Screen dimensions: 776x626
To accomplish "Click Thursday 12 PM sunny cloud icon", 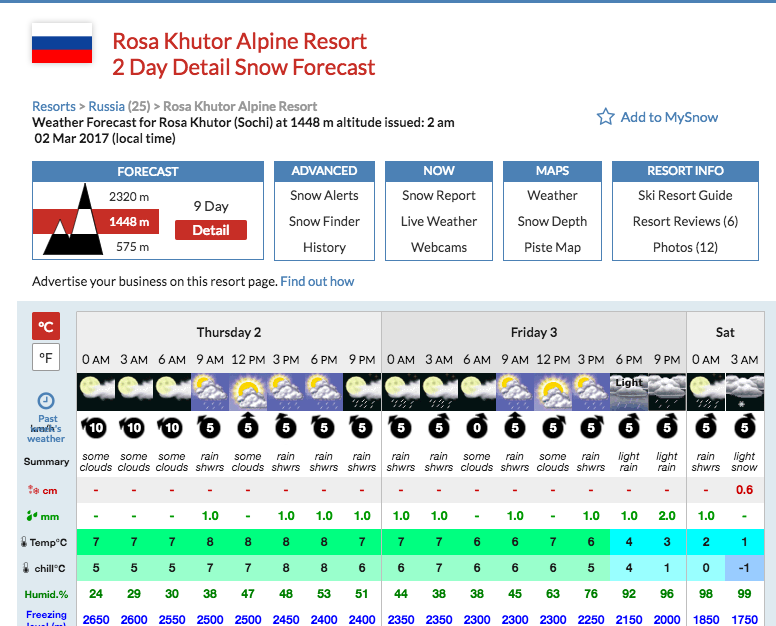I will tap(248, 392).
